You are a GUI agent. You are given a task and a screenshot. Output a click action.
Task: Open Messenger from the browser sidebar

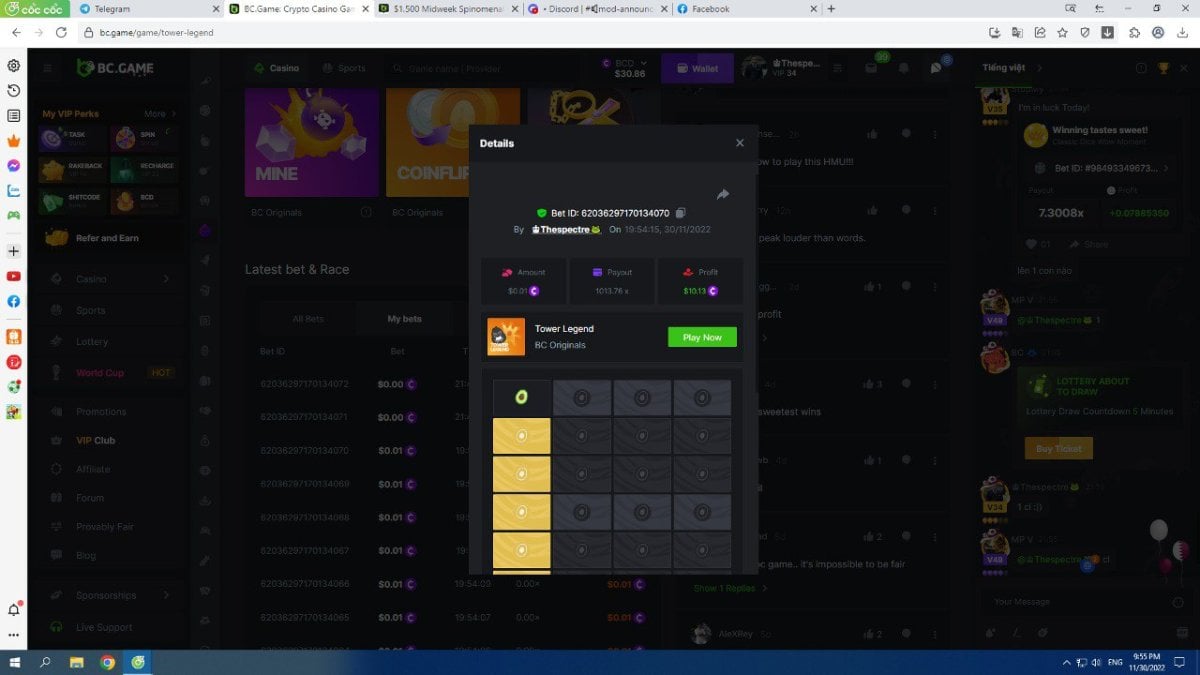14,166
